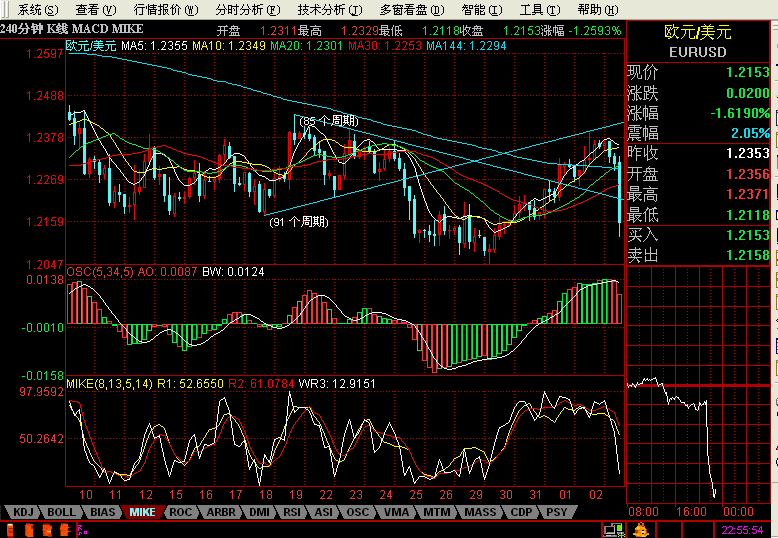Click the 16:00 time label on intraday chart
The width and height of the screenshot is (778, 538).
pyautogui.click(x=691, y=512)
